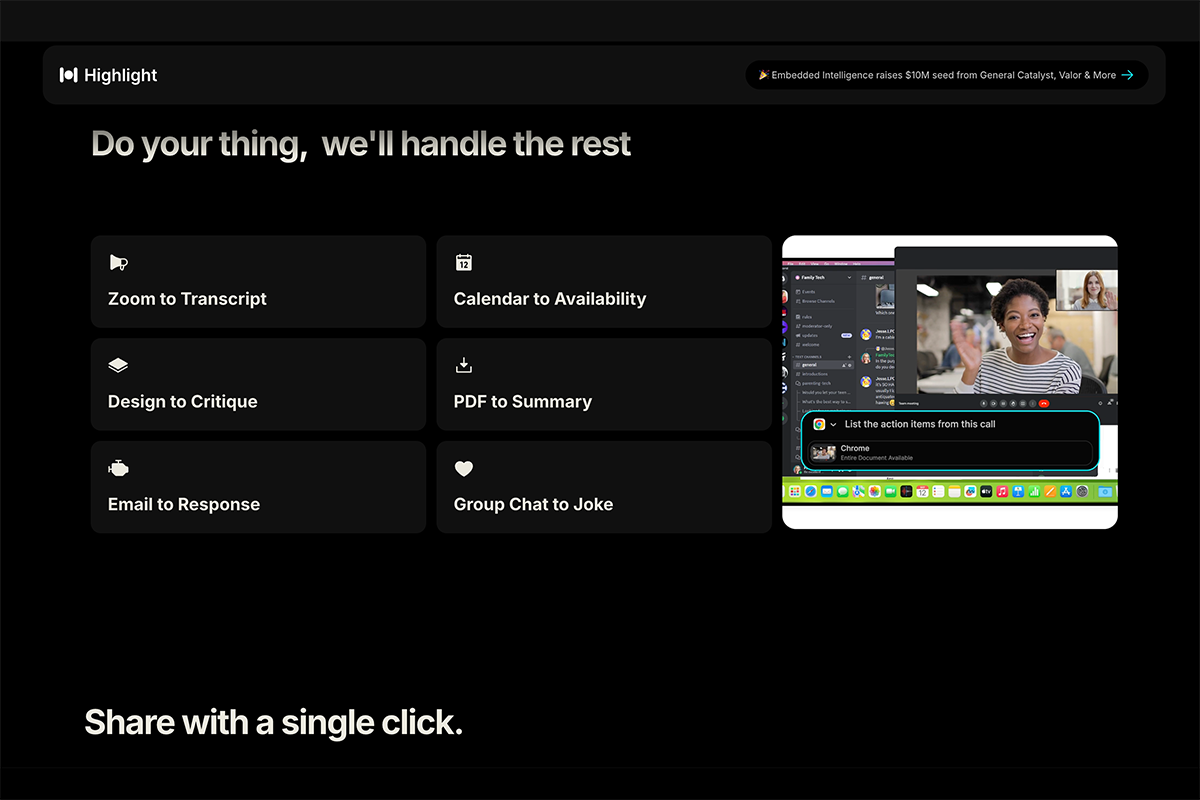
Task: Click the download icon above PDF to Summary
Action: pyautogui.click(x=464, y=366)
